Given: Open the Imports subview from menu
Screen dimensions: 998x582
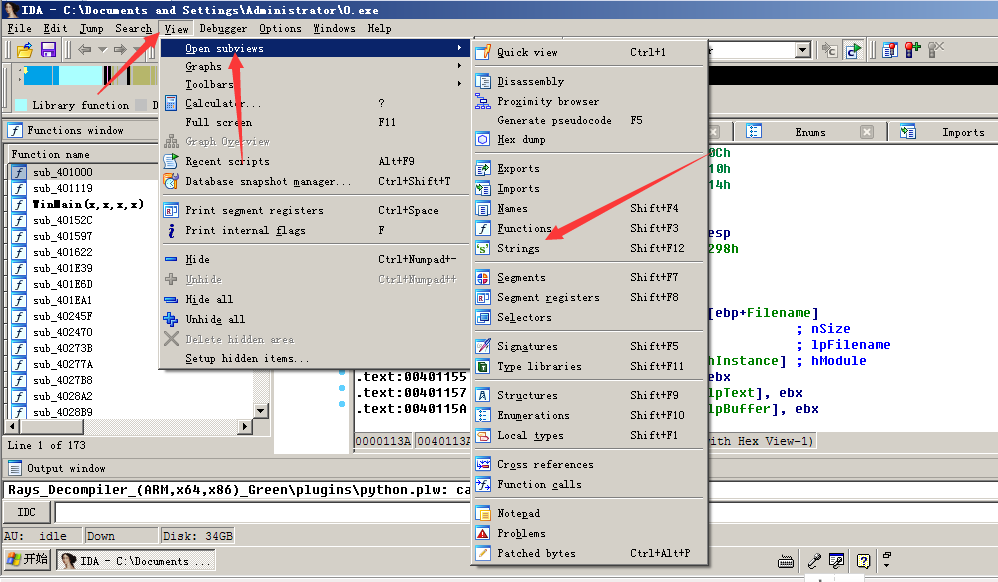Looking at the screenshot, I should tap(589, 188).
